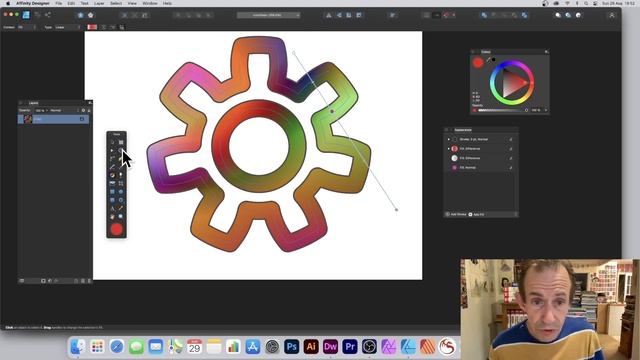Image resolution: width=640 pixels, height=360 pixels.
Task: Open Photoshop from the Dock
Action: pos(291,347)
